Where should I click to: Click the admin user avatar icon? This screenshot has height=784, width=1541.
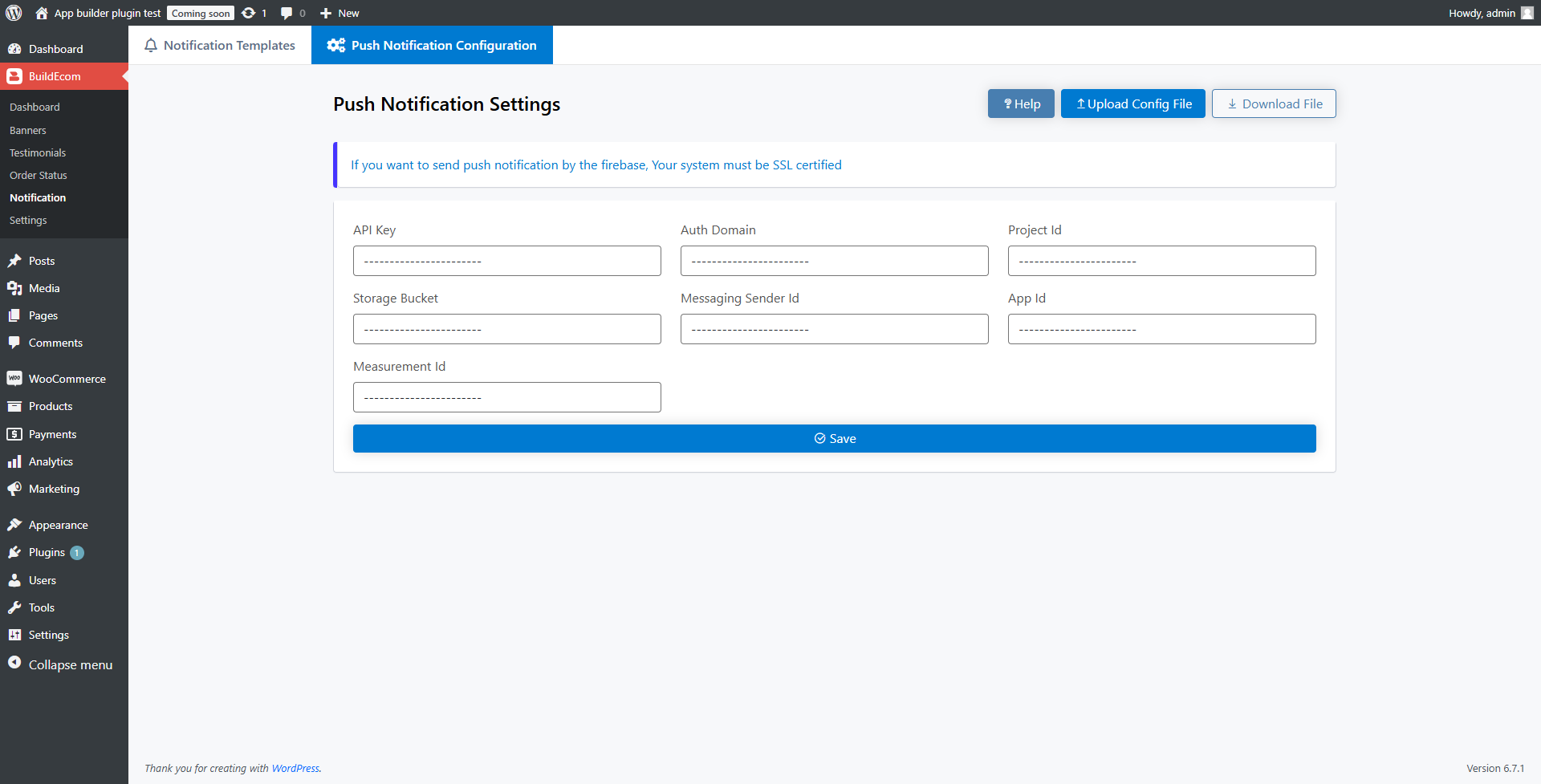click(x=1527, y=13)
